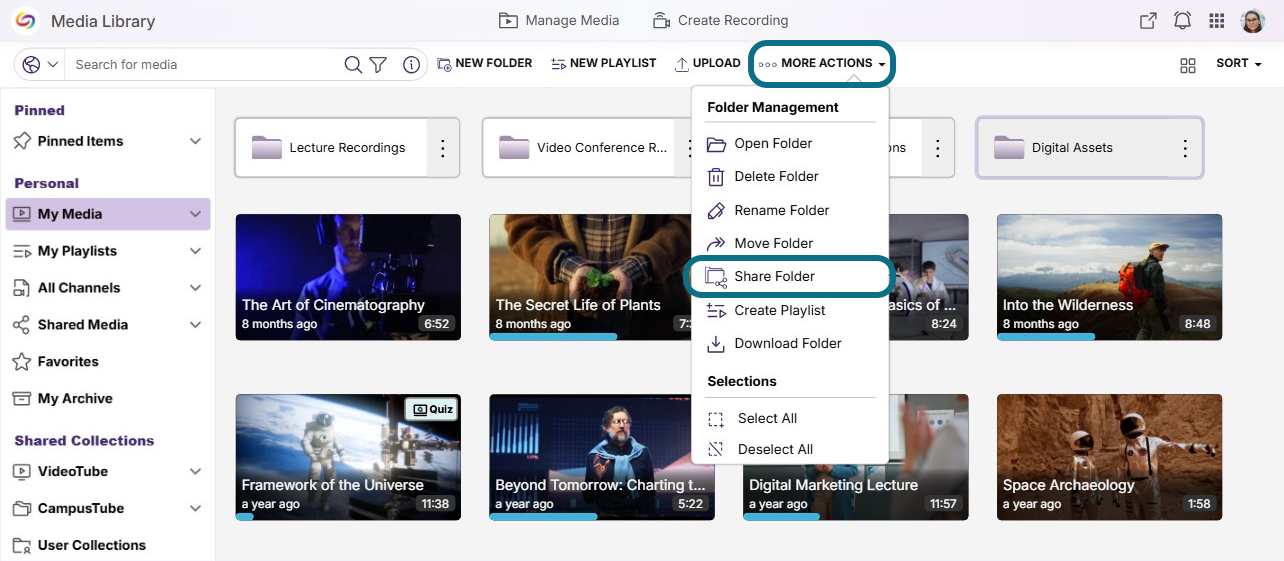Expand Pinned Items chevron
The width and height of the screenshot is (1284, 561).
195,141
